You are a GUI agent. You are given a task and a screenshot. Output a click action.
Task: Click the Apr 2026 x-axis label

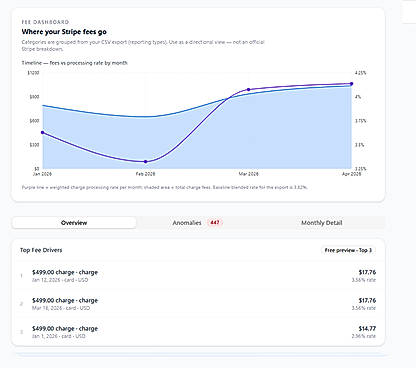pyautogui.click(x=351, y=174)
